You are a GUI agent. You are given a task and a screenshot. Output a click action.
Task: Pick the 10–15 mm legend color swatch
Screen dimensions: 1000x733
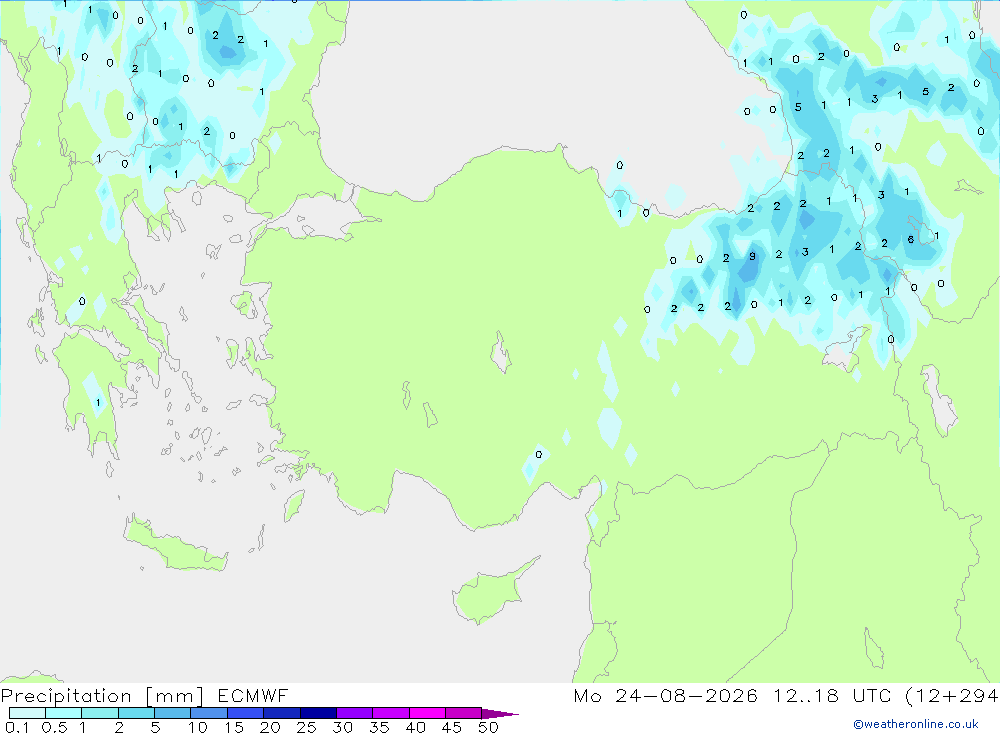209,713
